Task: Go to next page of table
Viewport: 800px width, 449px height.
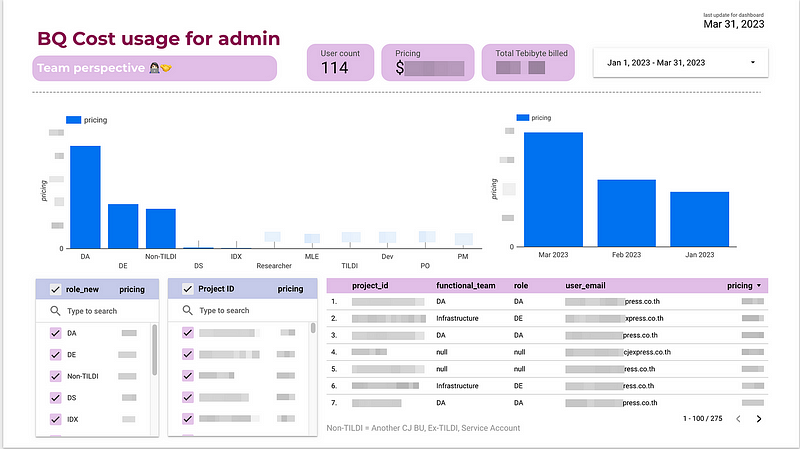Action: (759, 419)
